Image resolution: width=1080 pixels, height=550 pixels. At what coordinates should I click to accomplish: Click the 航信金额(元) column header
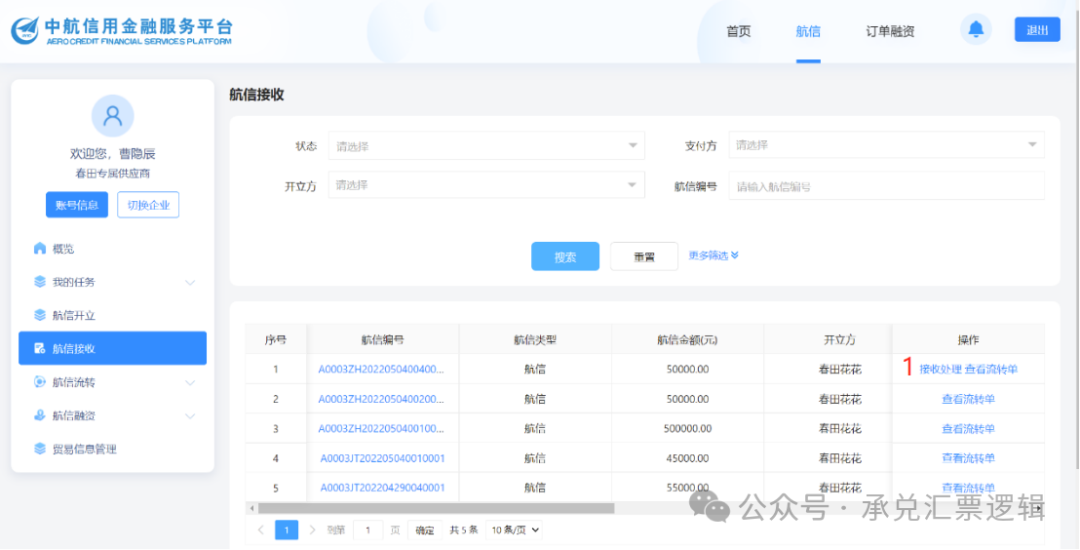687,339
